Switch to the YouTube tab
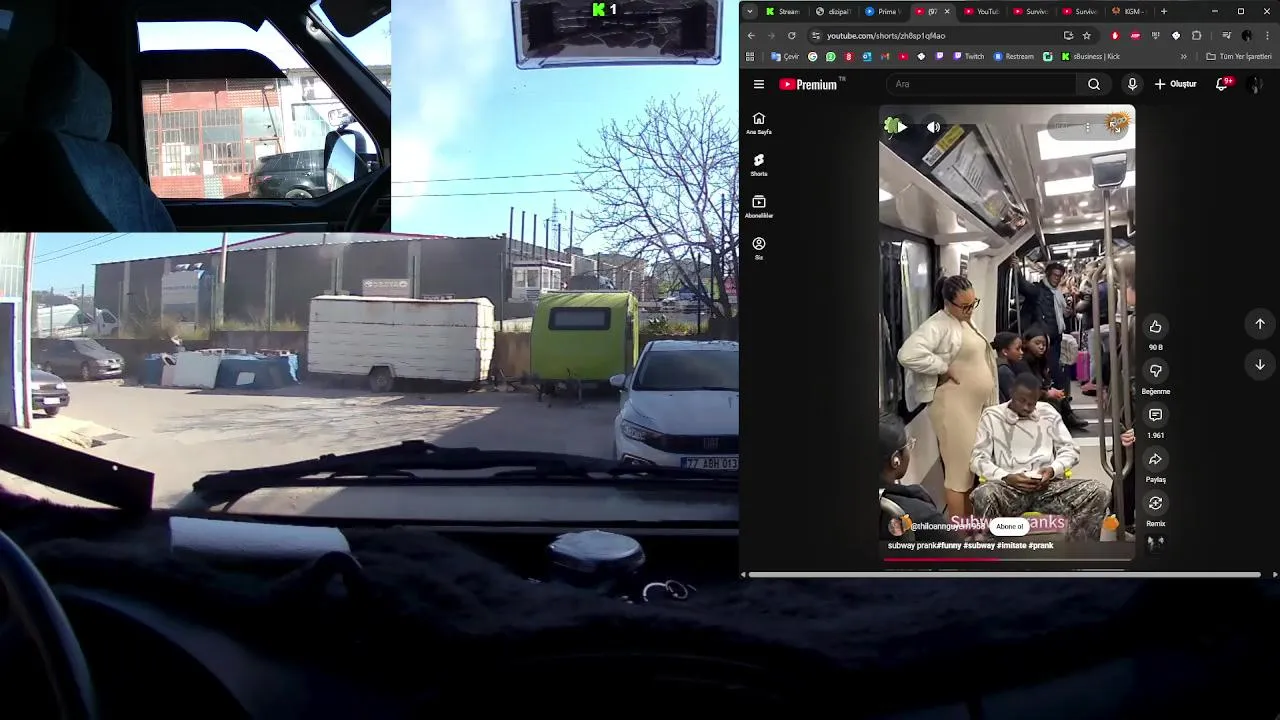The image size is (1280, 720). tap(982, 12)
